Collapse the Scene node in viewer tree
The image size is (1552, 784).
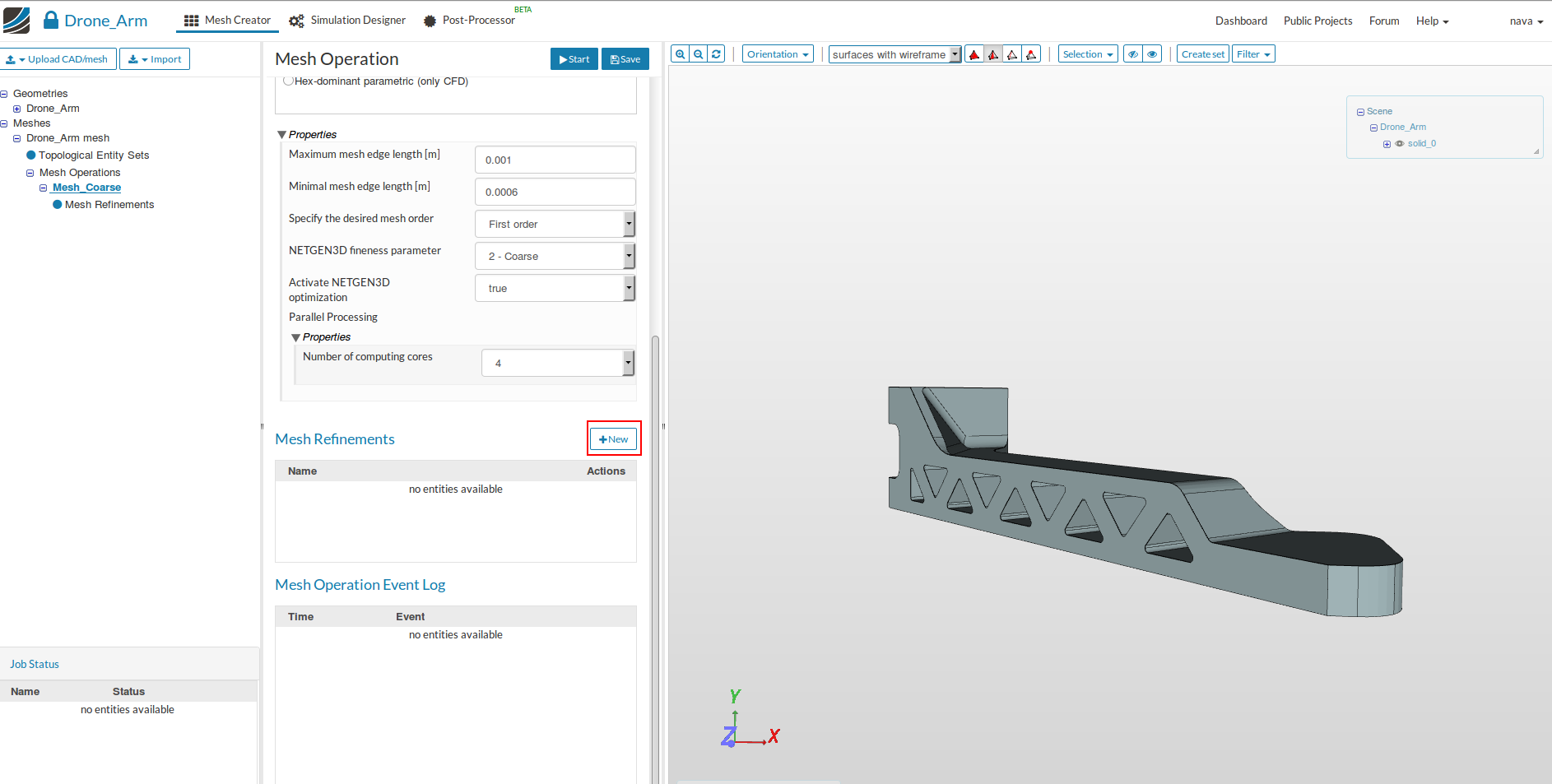point(1360,112)
